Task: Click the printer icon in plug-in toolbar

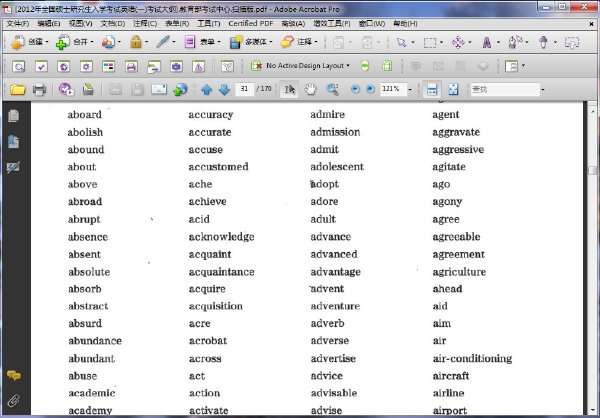Action: coord(131,67)
